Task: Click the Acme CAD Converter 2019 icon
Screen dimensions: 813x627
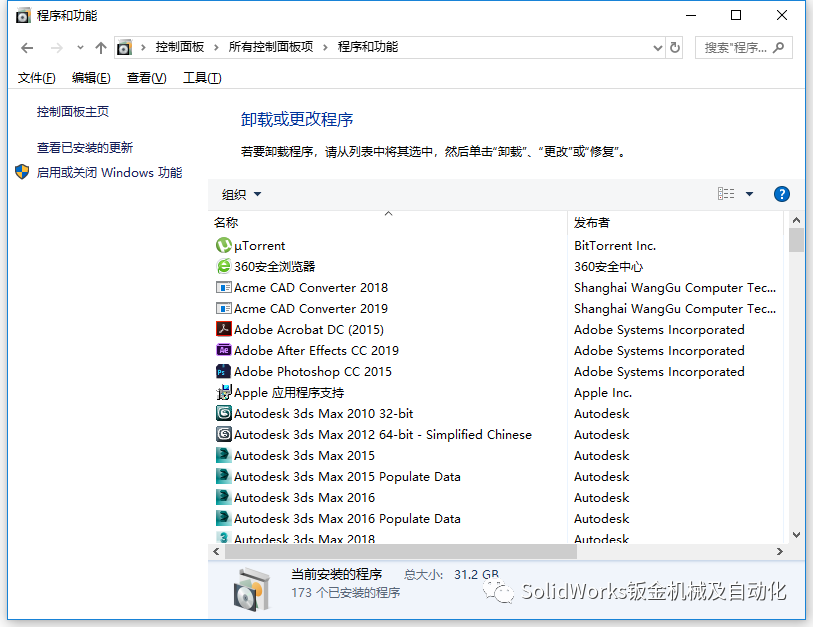Action: point(223,309)
